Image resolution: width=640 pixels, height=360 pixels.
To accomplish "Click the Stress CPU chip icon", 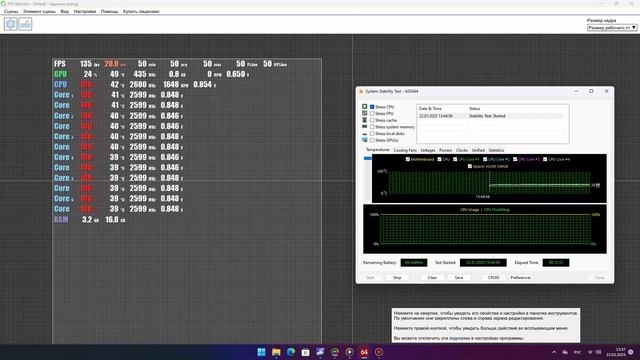I will coord(364,107).
